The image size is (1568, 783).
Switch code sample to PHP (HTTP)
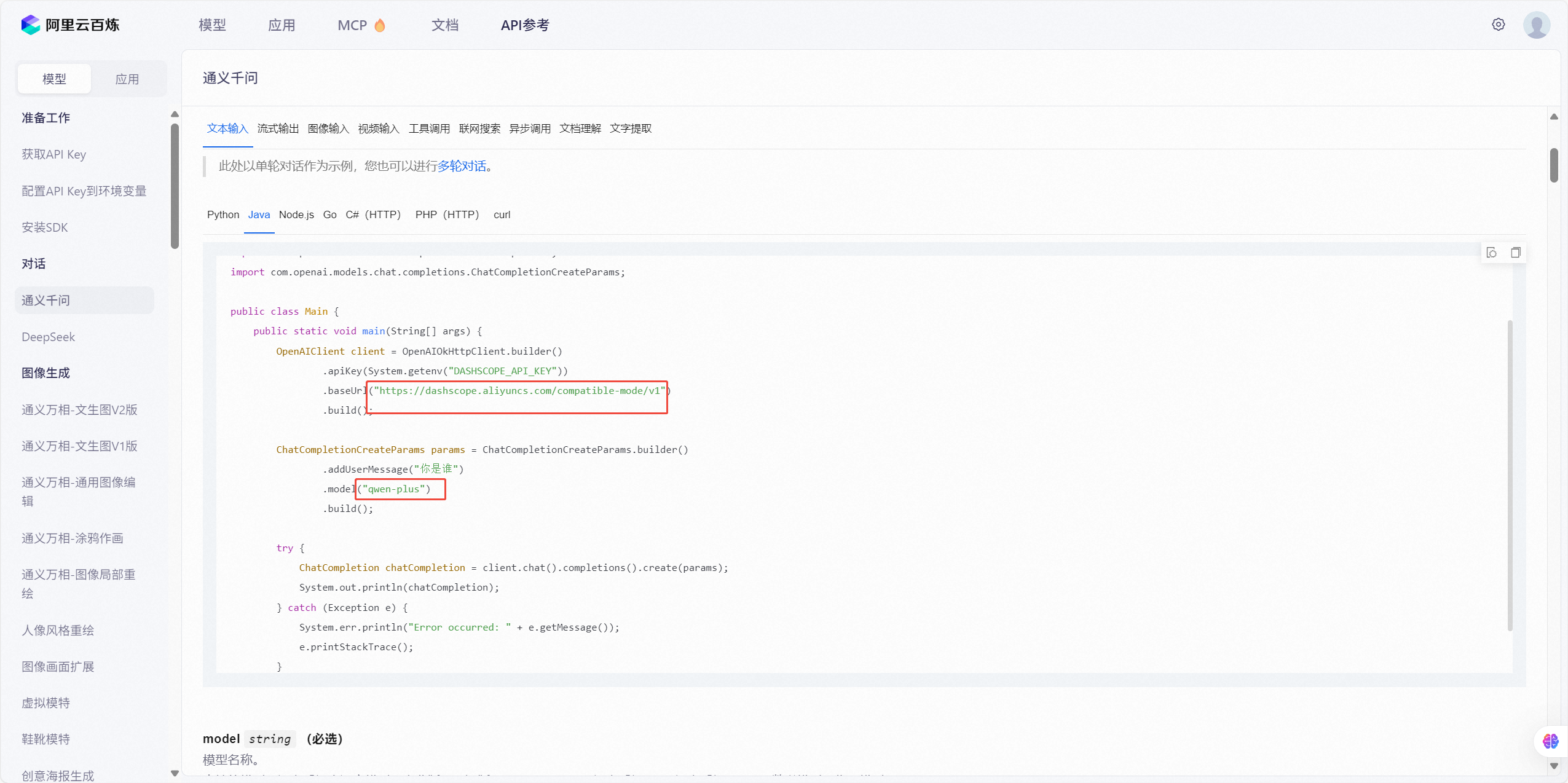pyautogui.click(x=447, y=214)
